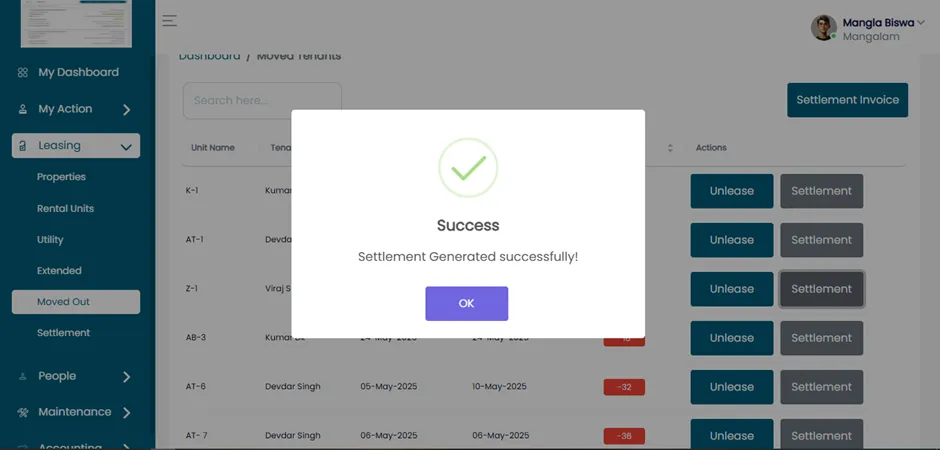940x450 pixels.
Task: Open the Rental Units menu item
Action: [65, 209]
